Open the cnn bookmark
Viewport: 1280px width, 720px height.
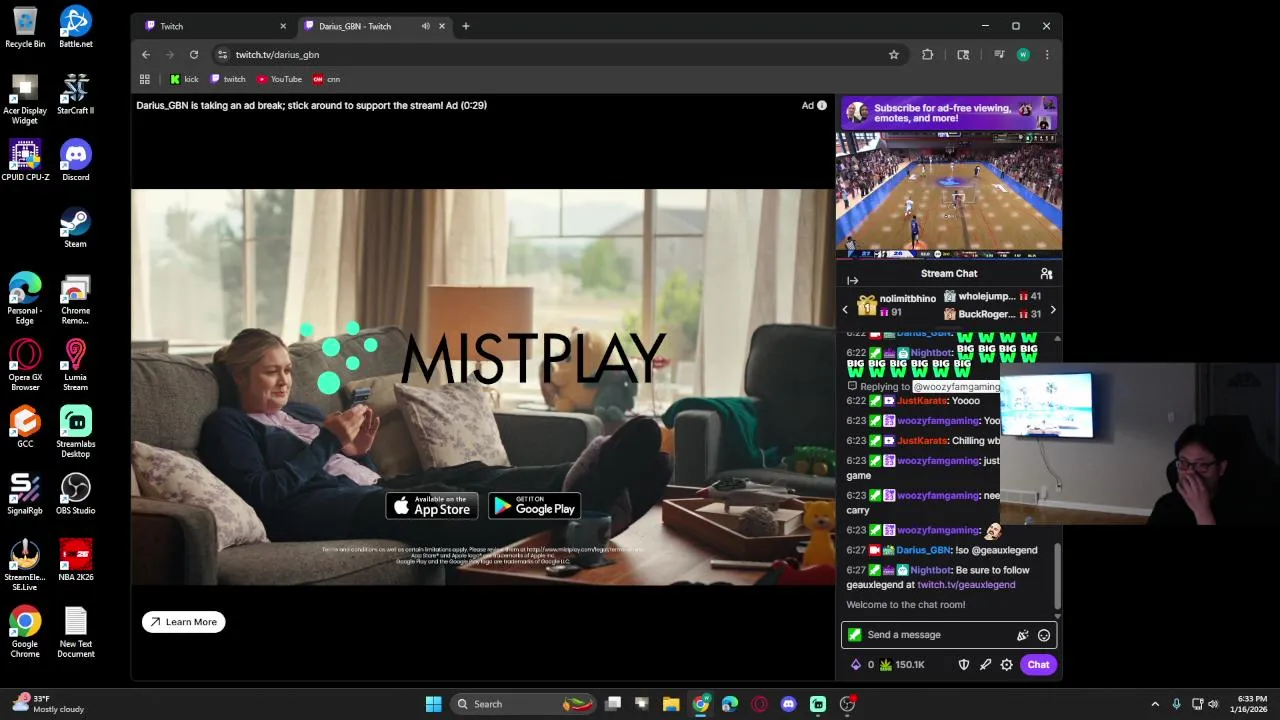(327, 79)
